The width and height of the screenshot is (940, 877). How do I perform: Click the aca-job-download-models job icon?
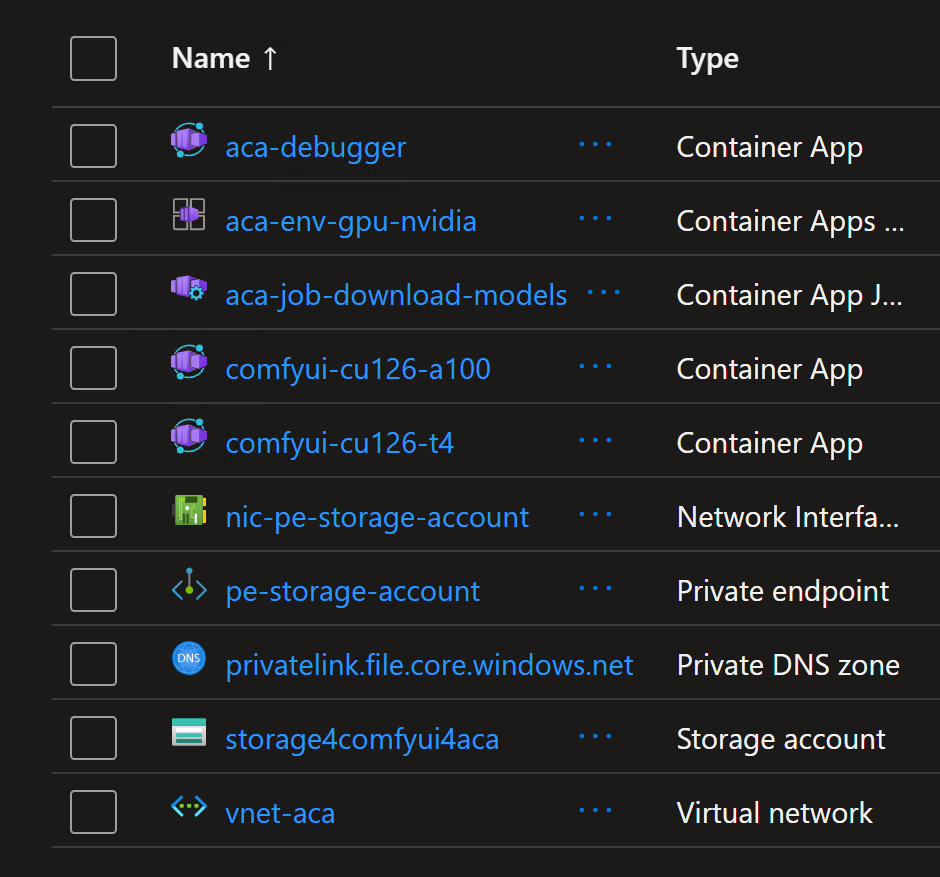[x=189, y=289]
